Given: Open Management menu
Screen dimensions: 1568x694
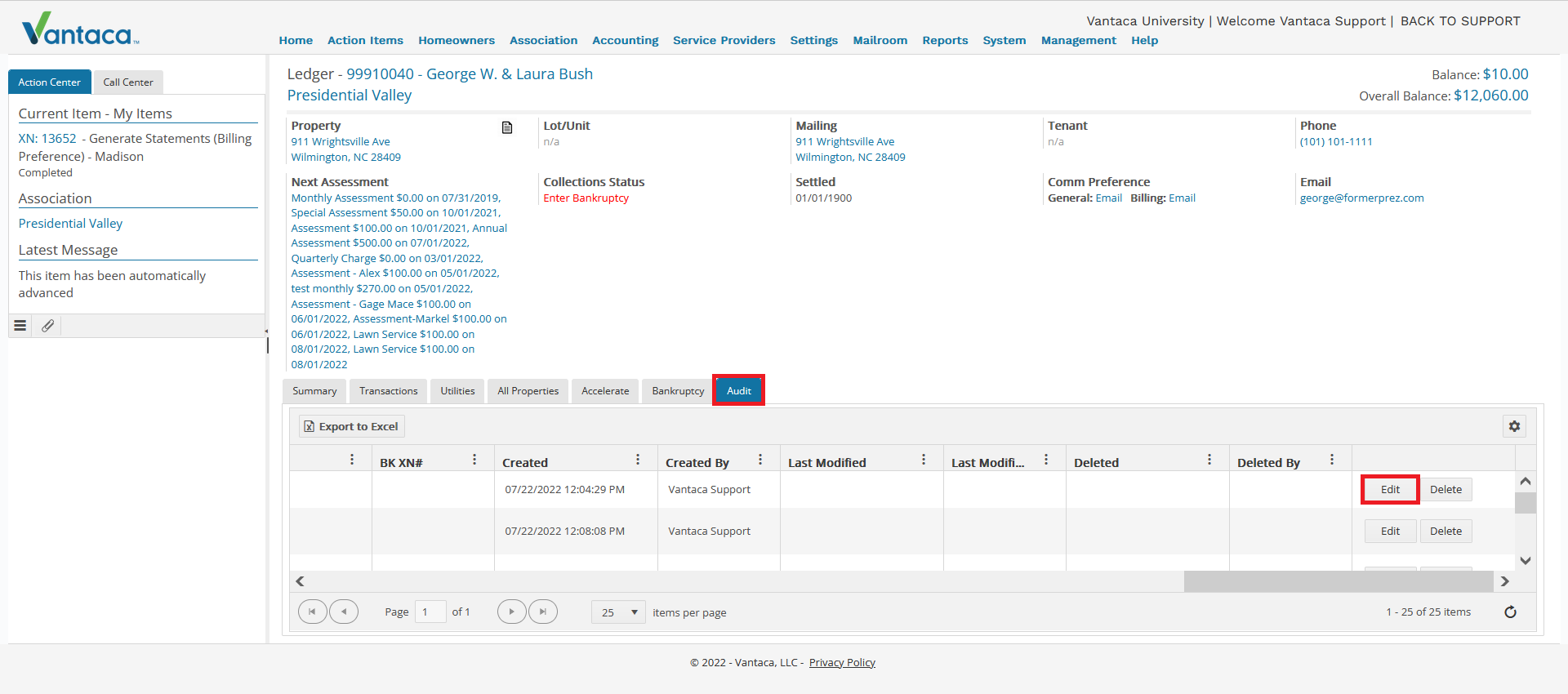Looking at the screenshot, I should (x=1078, y=40).
